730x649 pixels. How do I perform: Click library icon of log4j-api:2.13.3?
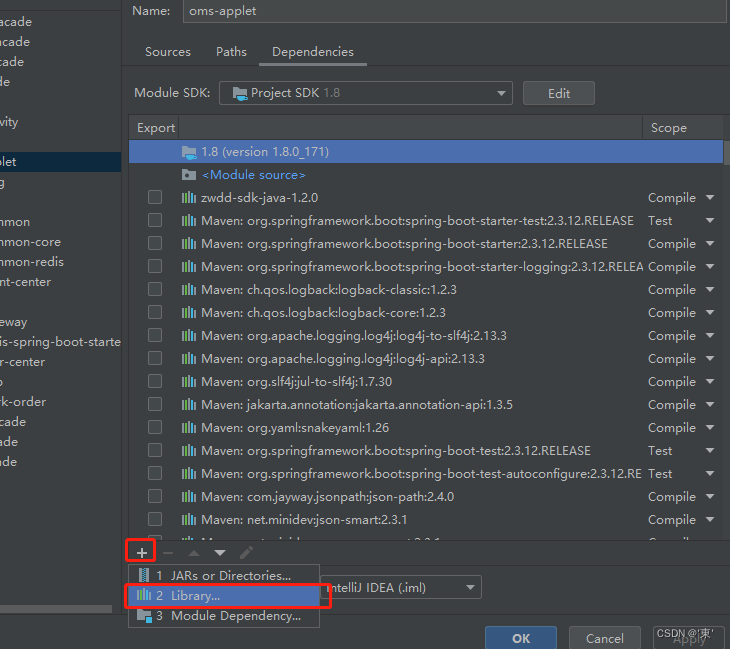click(189, 358)
